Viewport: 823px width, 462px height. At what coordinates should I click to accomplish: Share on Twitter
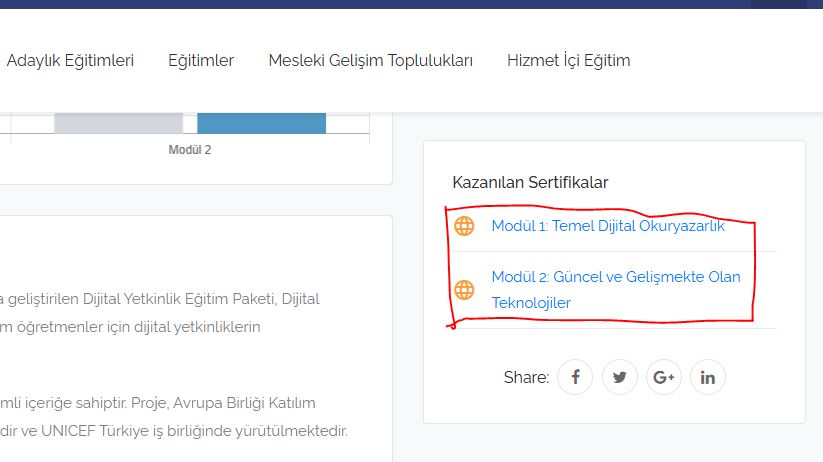click(x=620, y=377)
